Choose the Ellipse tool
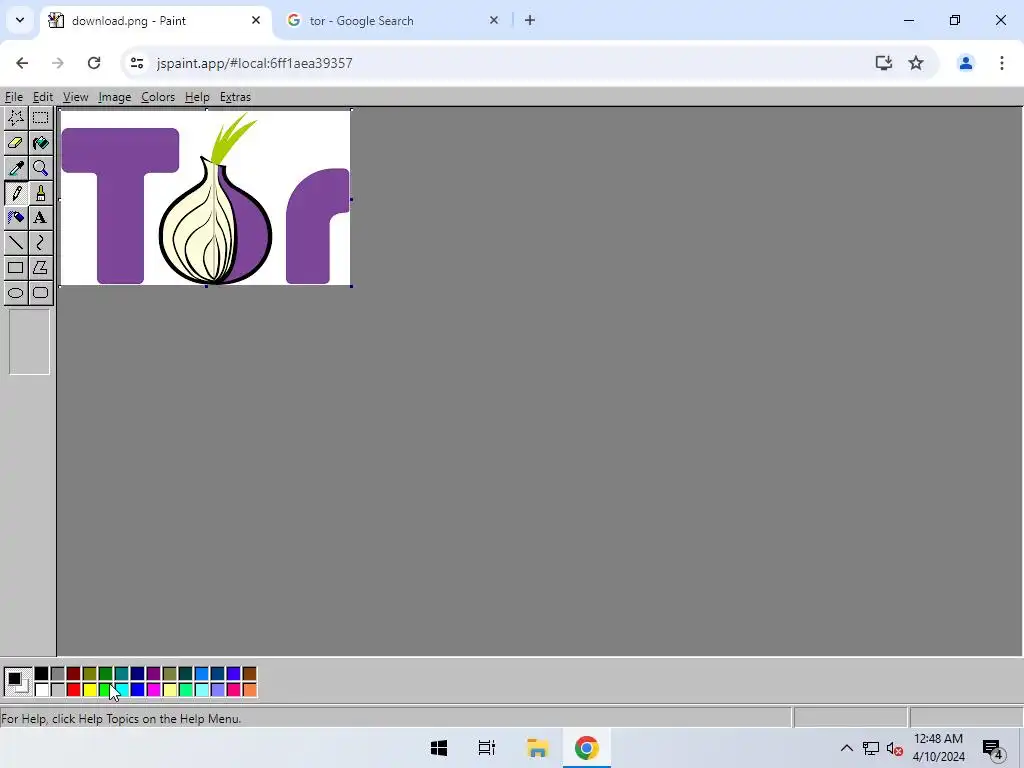 pyautogui.click(x=16, y=293)
